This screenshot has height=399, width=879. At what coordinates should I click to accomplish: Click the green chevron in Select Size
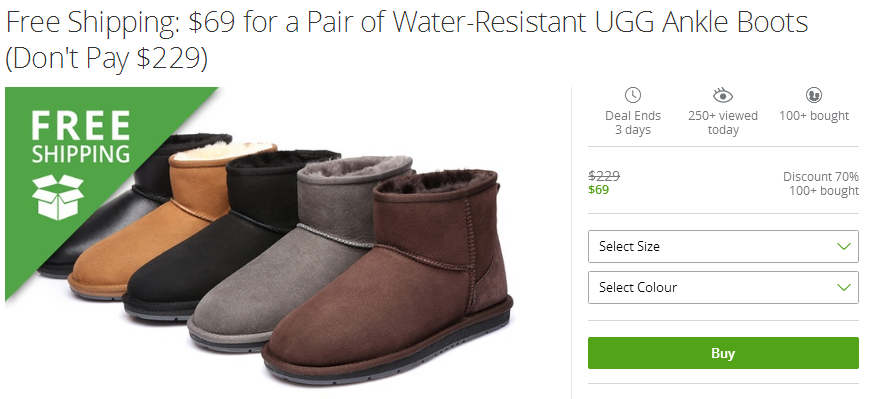[843, 246]
